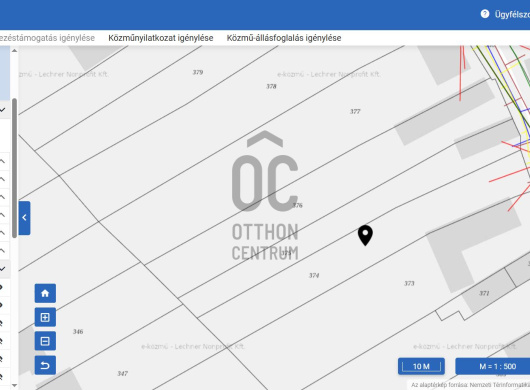Open the Közmű-állásfoglalás igénylése menu

pyautogui.click(x=284, y=38)
